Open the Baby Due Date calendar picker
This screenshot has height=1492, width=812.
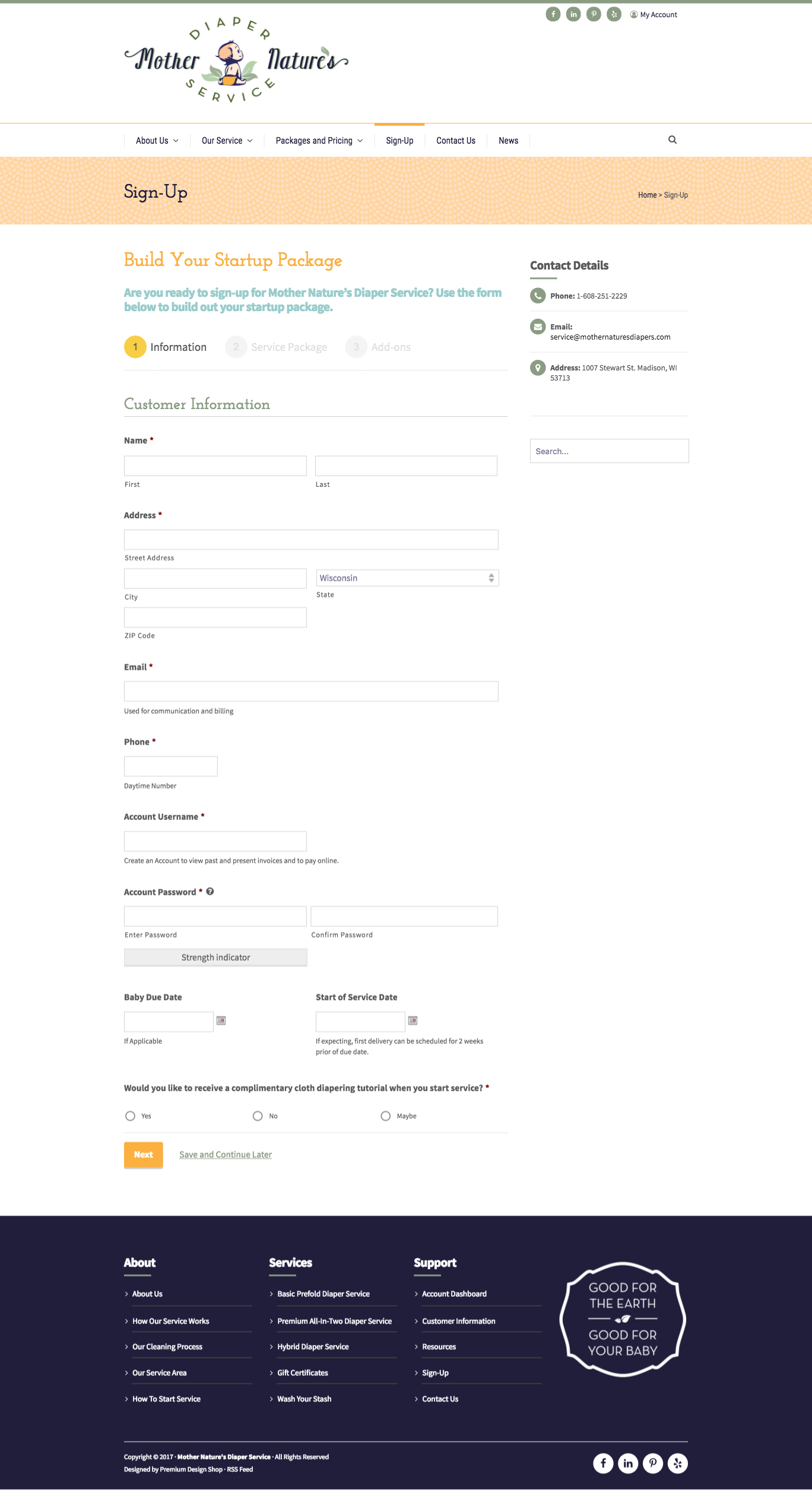tap(221, 1021)
